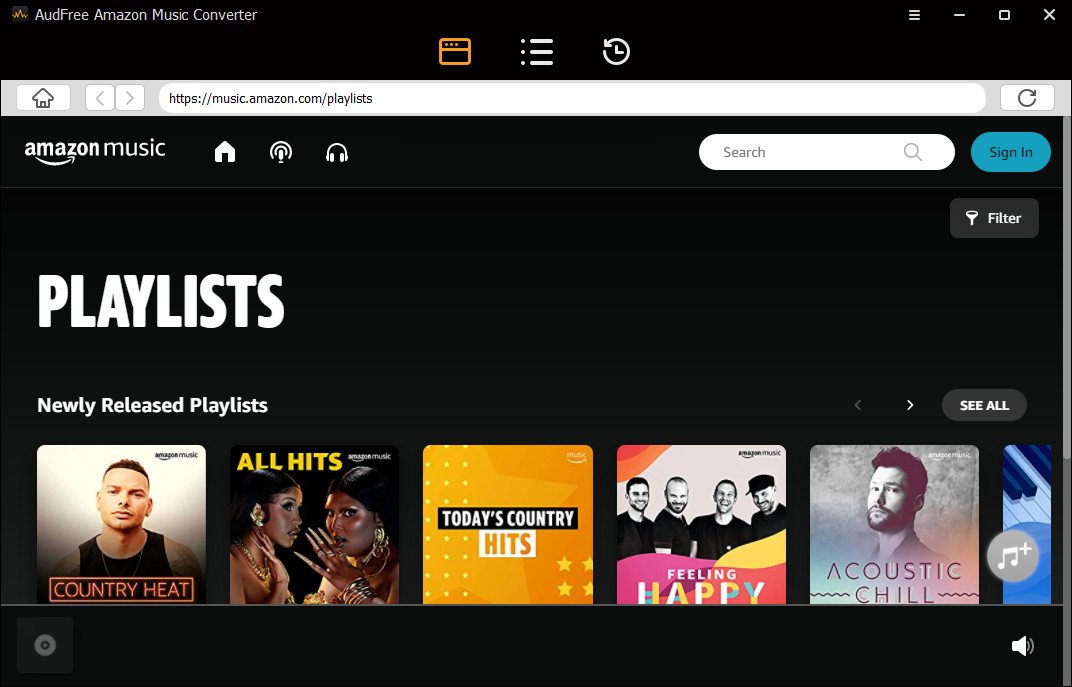Click the browser home button

click(43, 98)
